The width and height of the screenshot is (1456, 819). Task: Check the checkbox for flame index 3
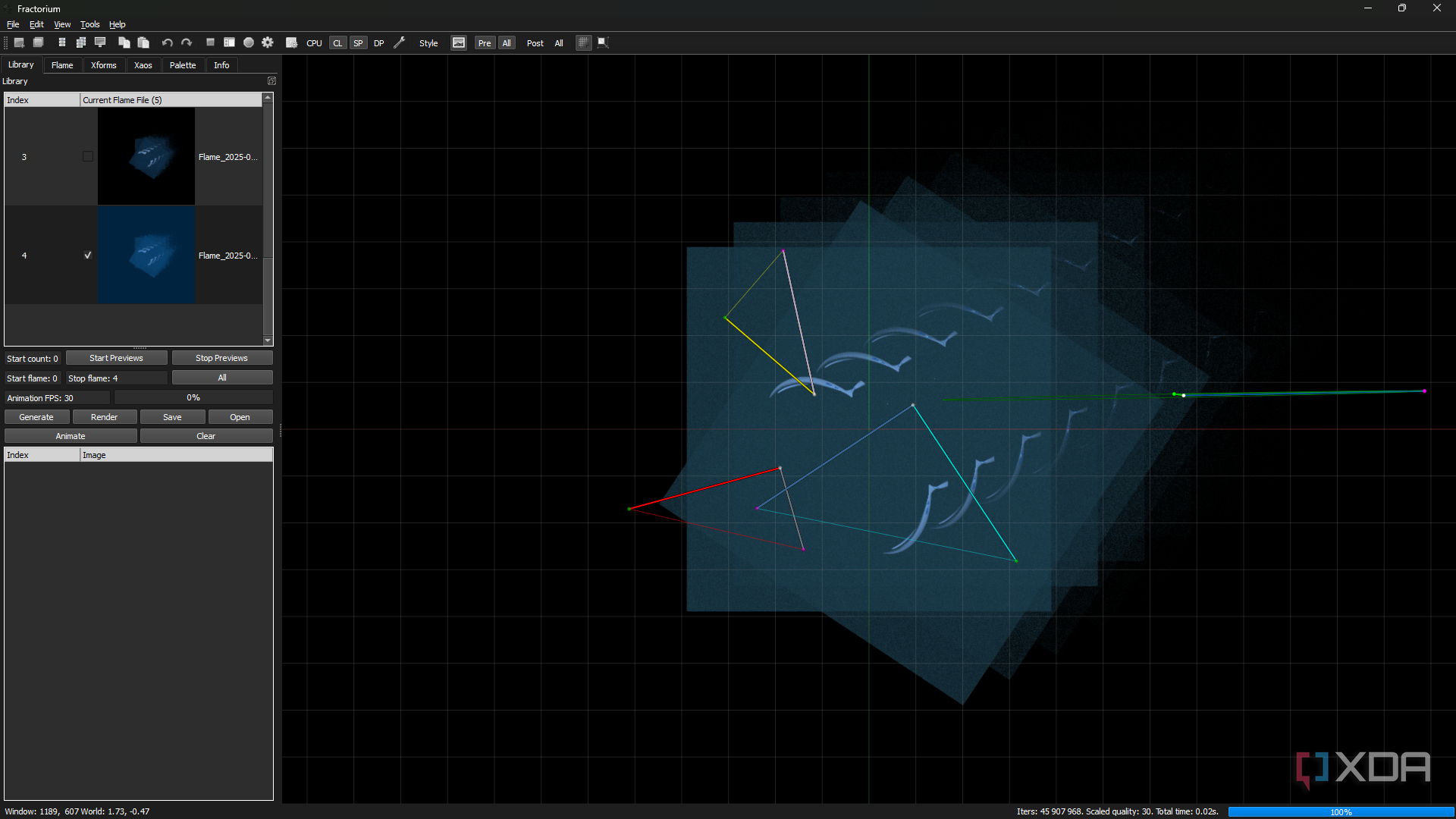pyautogui.click(x=88, y=157)
